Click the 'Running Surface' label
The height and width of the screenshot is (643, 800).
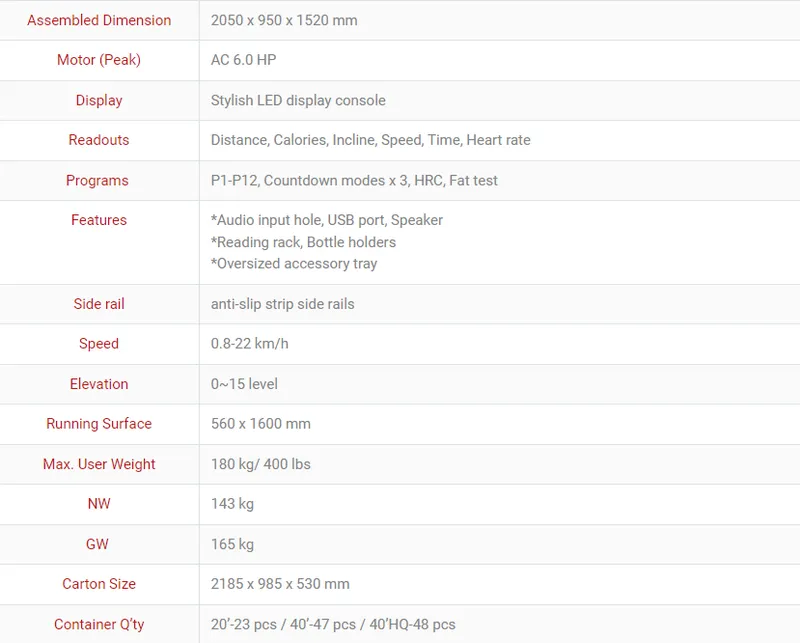(99, 424)
